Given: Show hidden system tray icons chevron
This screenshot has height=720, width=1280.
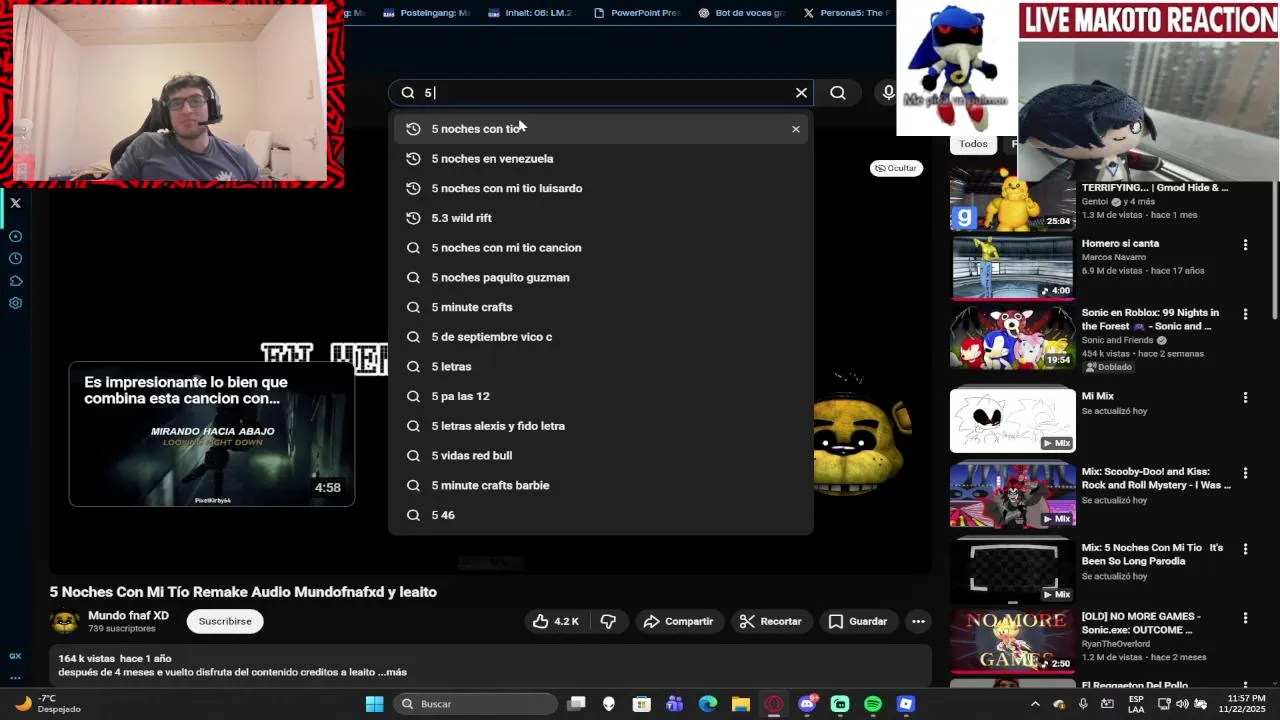Looking at the screenshot, I should click(x=1035, y=704).
